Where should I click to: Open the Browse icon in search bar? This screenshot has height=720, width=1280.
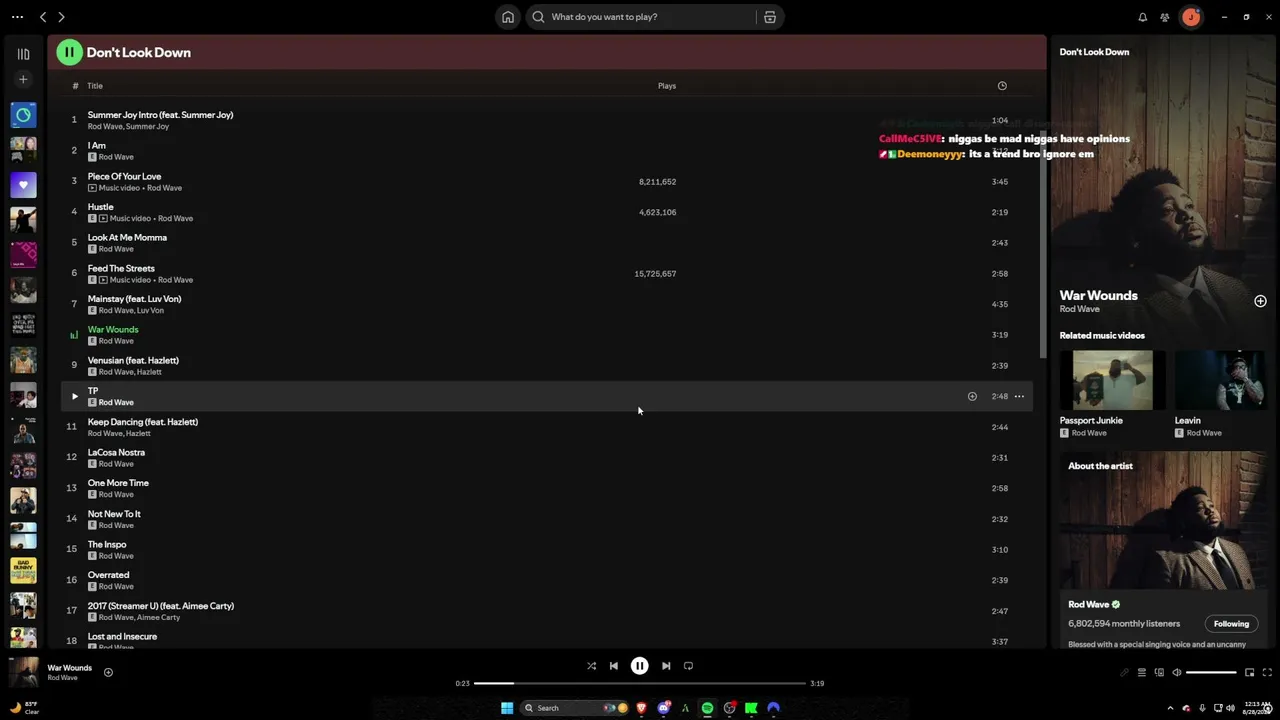point(770,17)
